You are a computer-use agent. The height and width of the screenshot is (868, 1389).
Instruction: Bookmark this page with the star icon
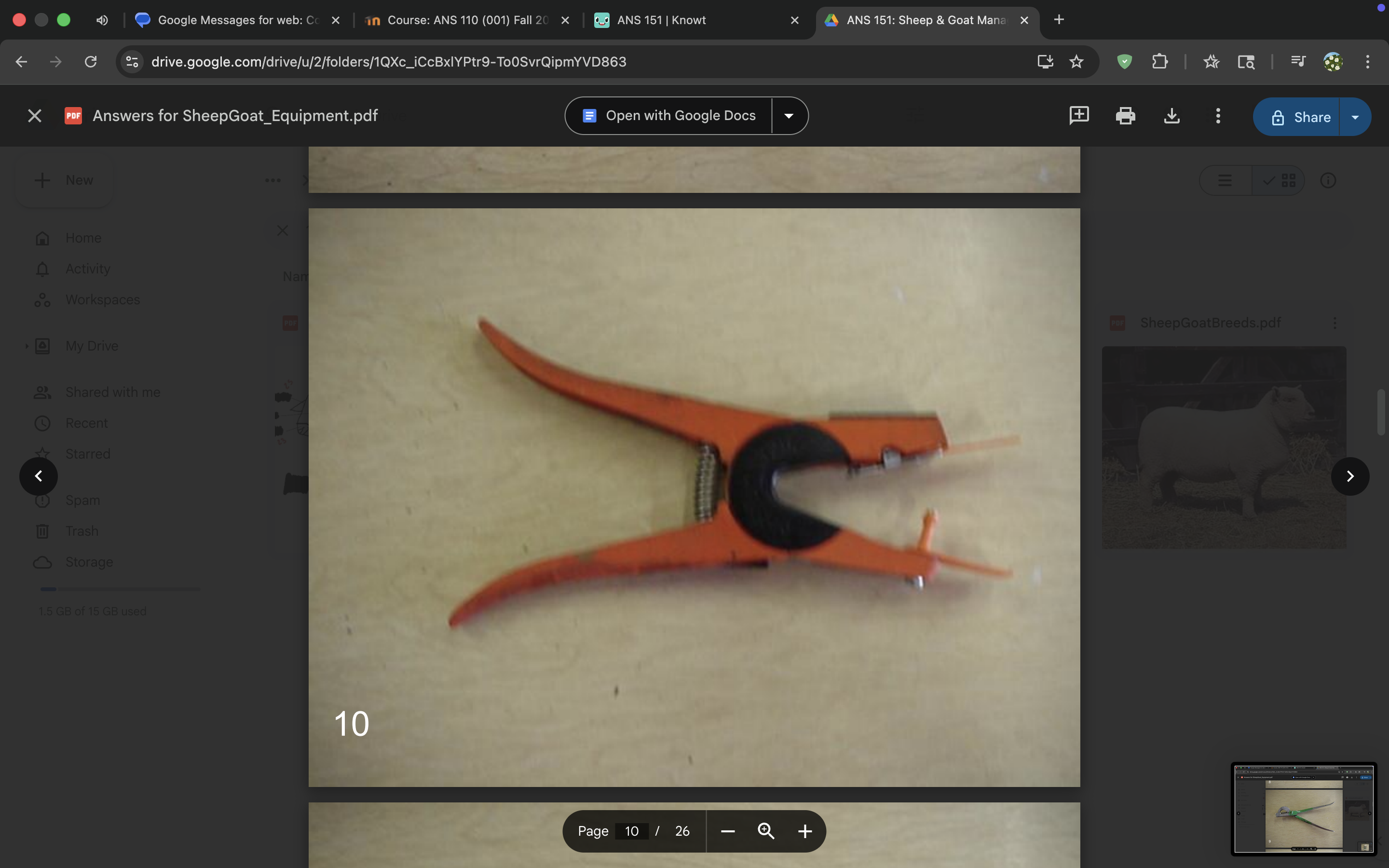[1076, 61]
